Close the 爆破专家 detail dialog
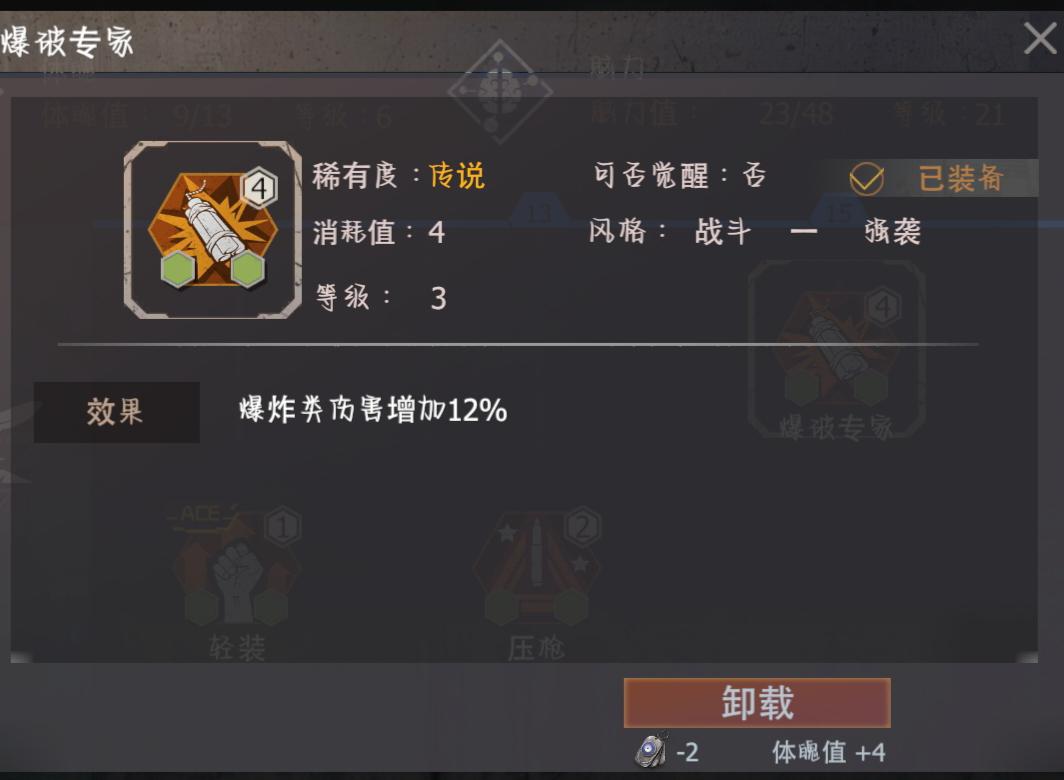The image size is (1064, 780). pos(1040,38)
